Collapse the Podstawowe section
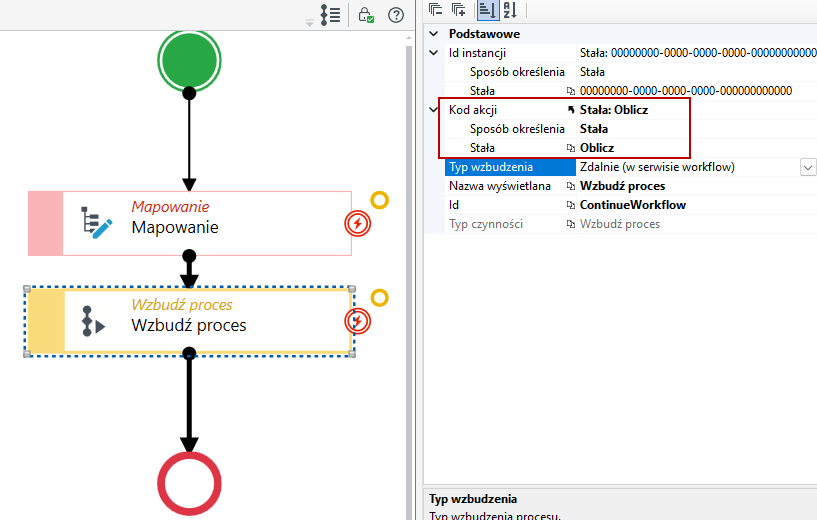 434,34
